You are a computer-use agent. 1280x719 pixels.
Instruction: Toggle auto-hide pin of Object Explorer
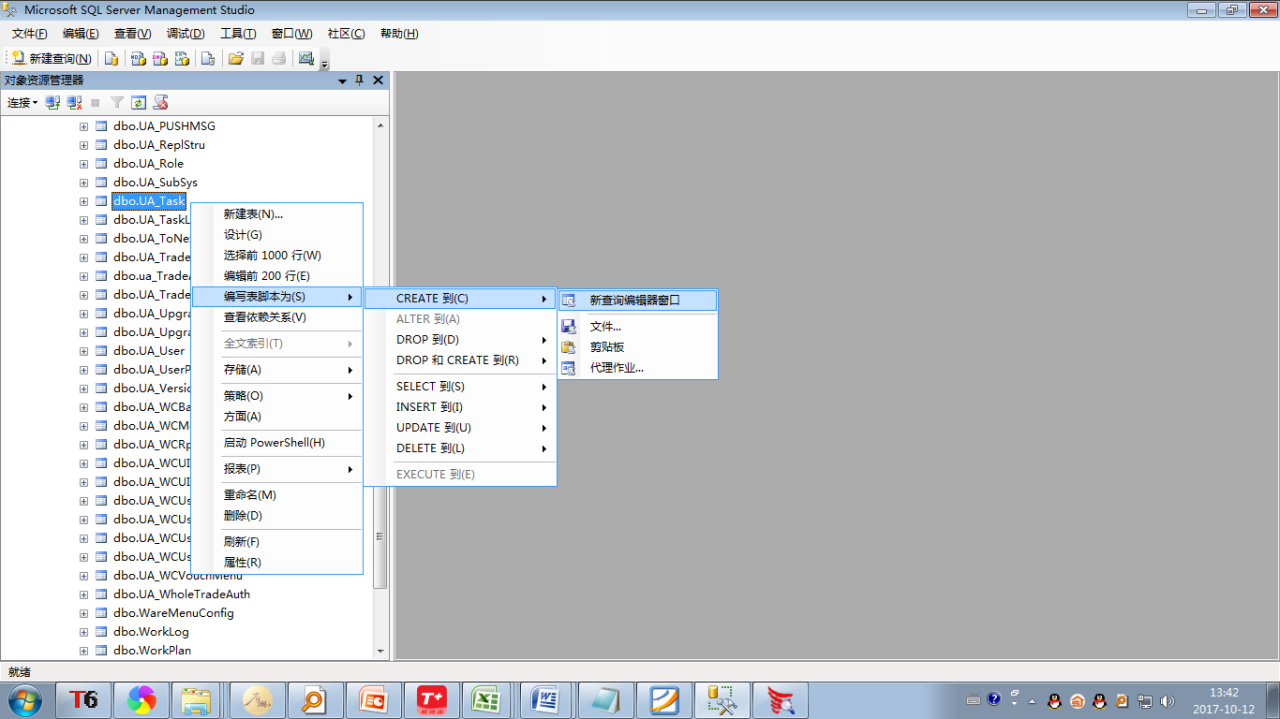tap(360, 80)
